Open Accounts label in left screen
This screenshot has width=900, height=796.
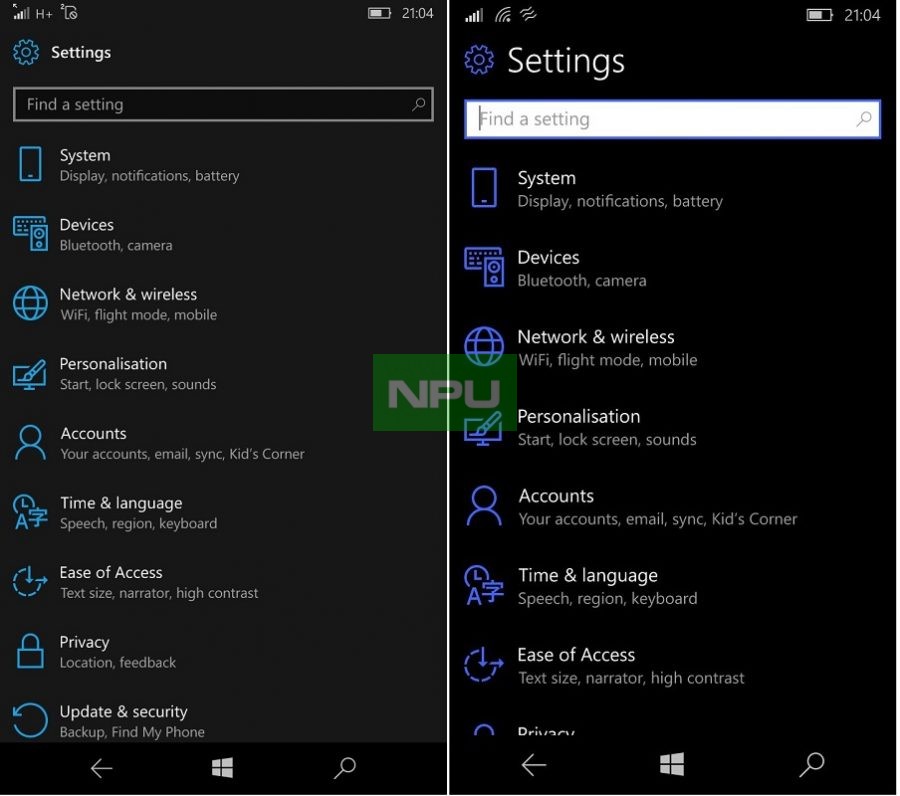94,433
